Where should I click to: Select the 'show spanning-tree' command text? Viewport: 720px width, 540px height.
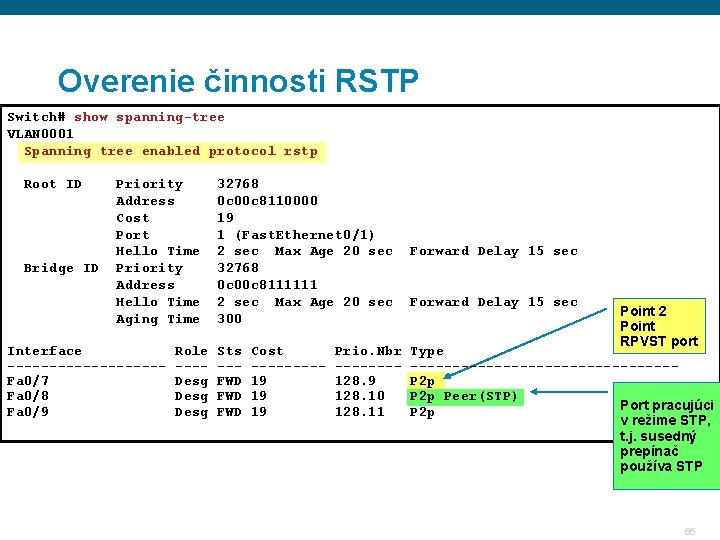click(x=149, y=117)
